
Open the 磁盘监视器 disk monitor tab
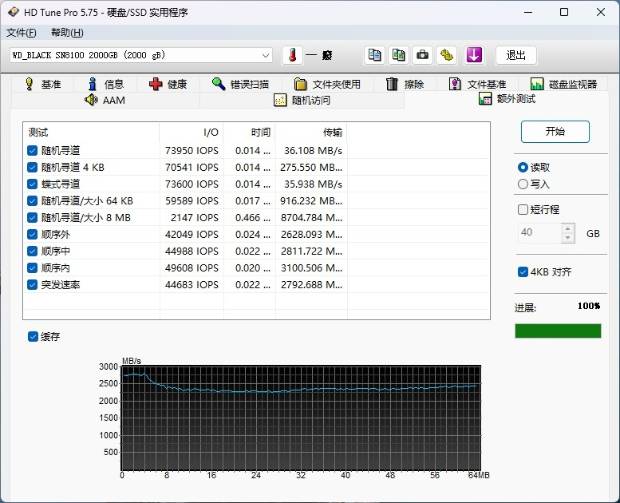tap(564, 84)
